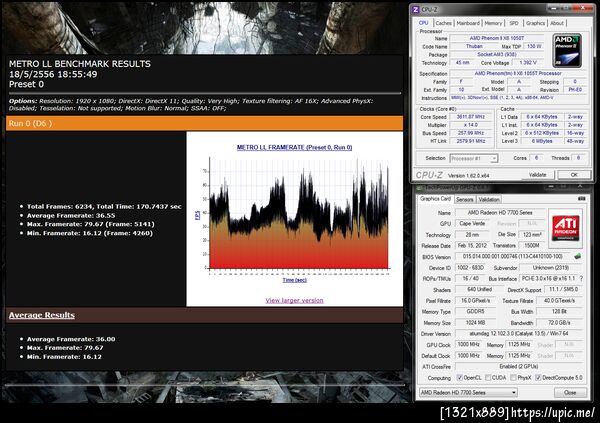Click the OK button in CPU-Z
This screenshot has height=423, width=600.
click(574, 175)
